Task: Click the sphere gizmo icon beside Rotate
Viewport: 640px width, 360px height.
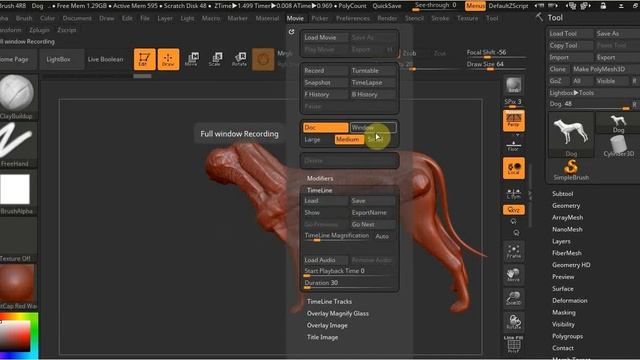Action: click(263, 59)
